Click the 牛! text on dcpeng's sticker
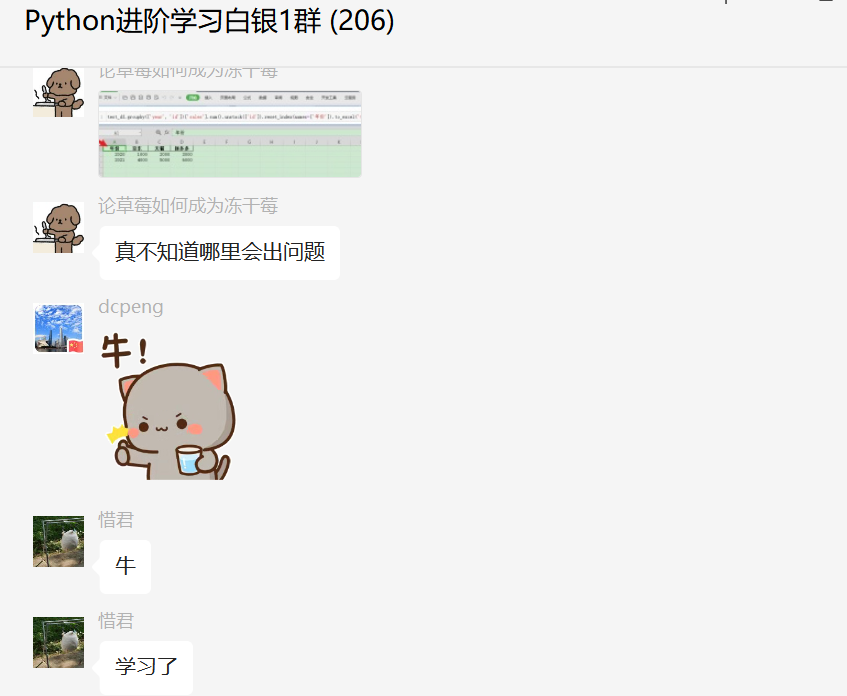This screenshot has height=696, width=847. click(125, 351)
